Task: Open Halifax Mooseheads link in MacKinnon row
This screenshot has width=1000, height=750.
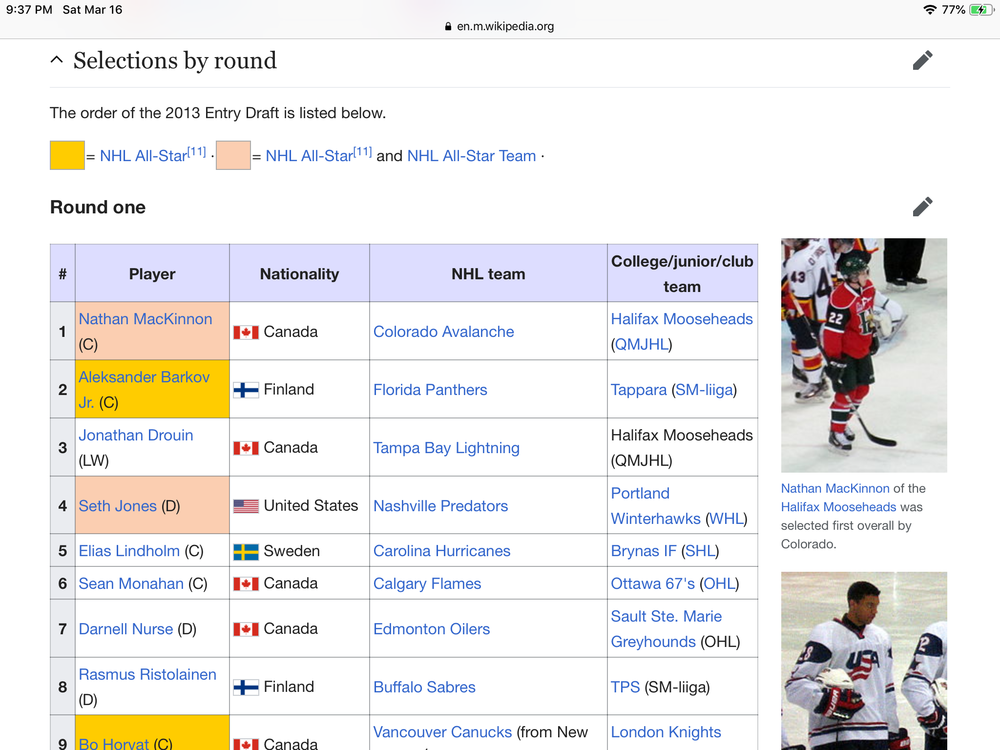Action: 682,319
